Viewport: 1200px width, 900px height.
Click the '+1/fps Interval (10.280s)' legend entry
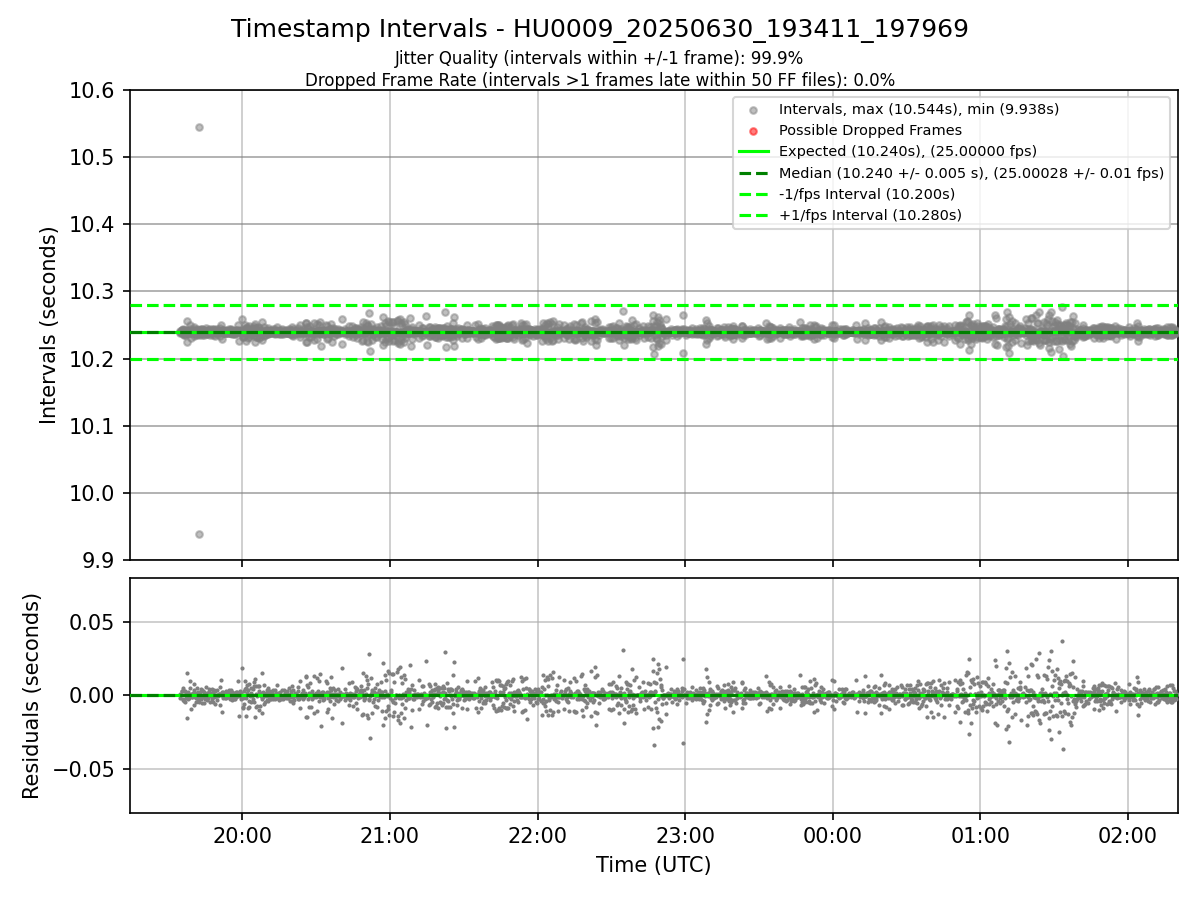pos(870,215)
